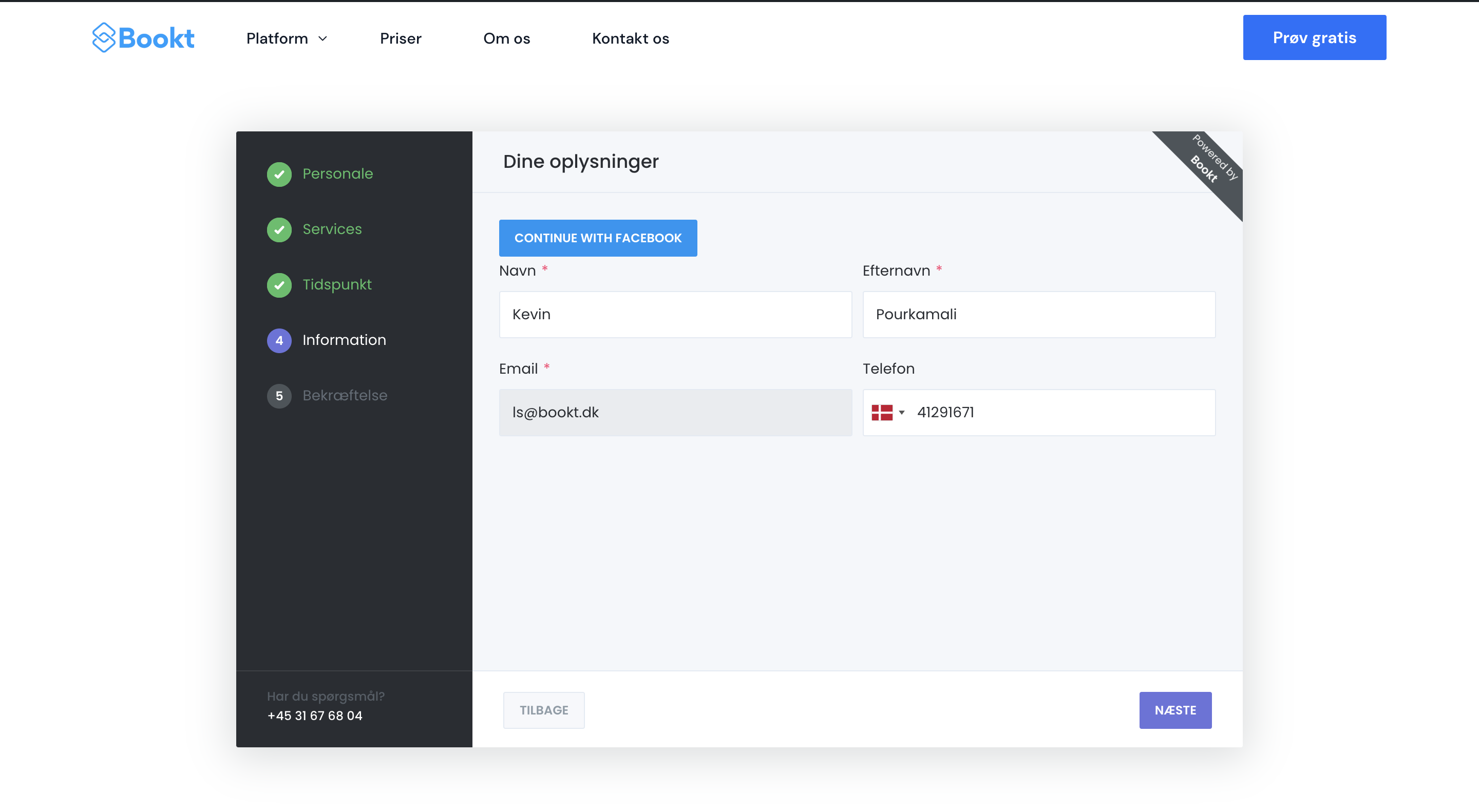The width and height of the screenshot is (1479, 812).
Task: Click the support phone number link
Action: 315,716
